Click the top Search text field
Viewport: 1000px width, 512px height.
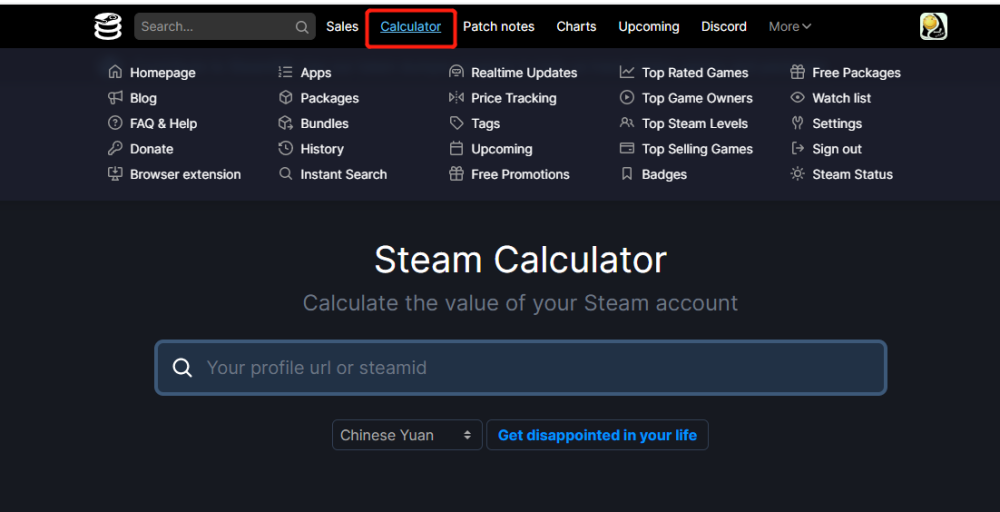pyautogui.click(x=215, y=27)
